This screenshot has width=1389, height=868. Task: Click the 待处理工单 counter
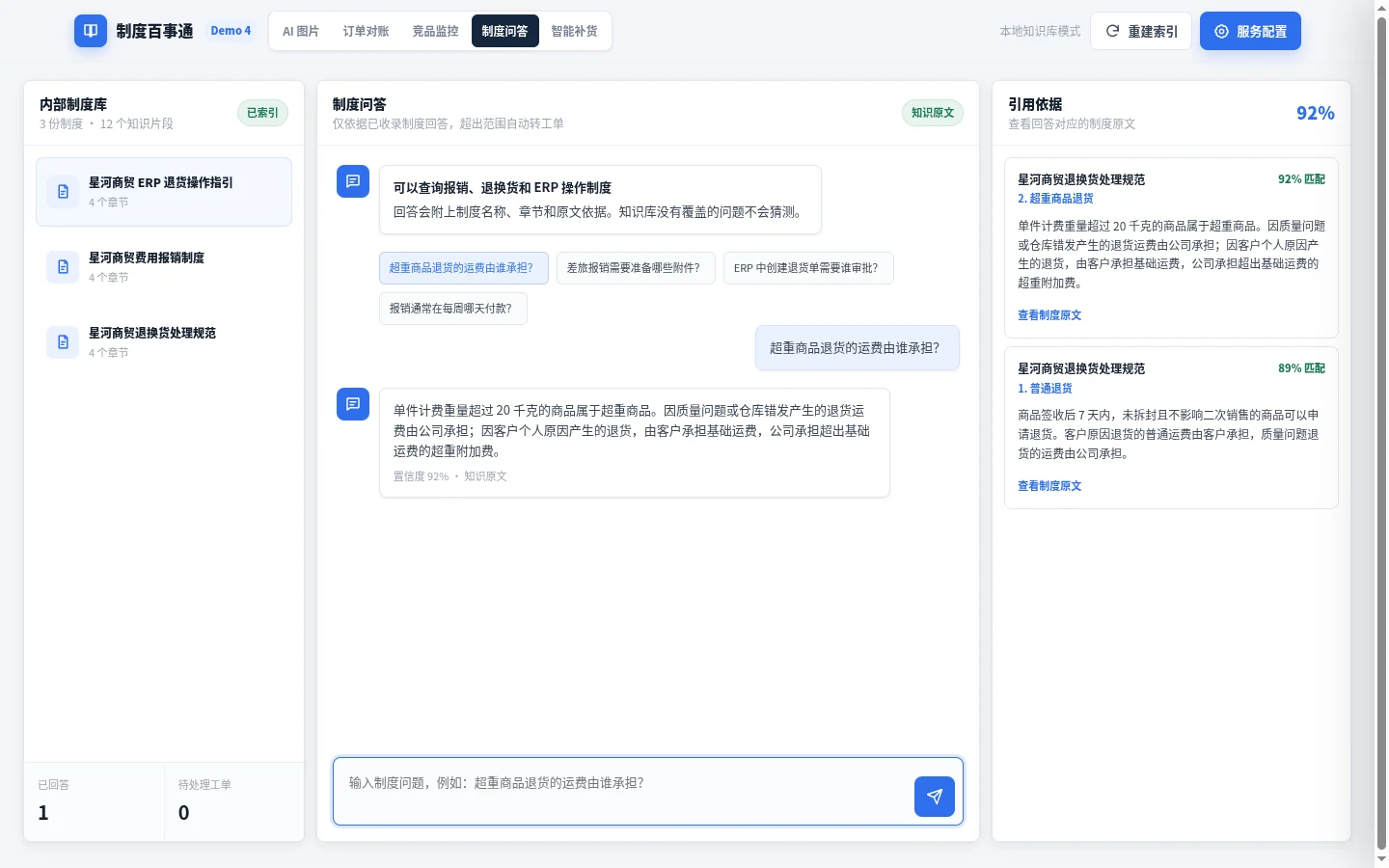234,801
